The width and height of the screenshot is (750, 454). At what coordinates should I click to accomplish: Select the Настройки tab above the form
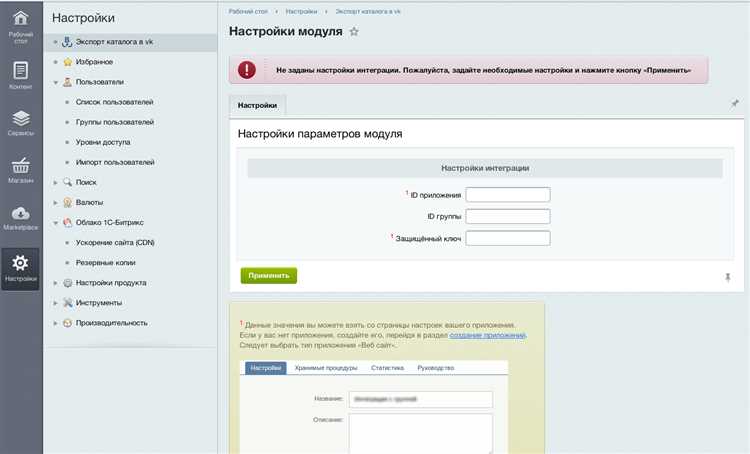[x=257, y=105]
